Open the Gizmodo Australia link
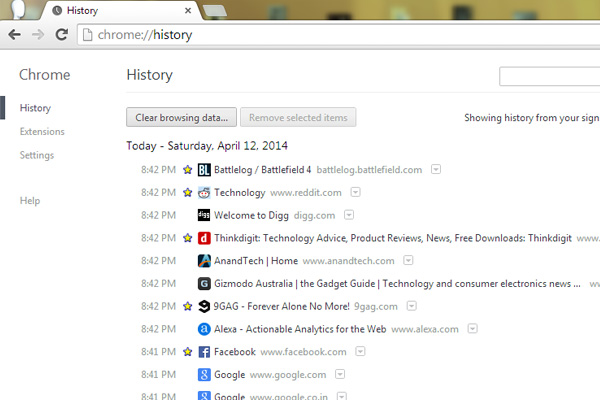Image resolution: width=600 pixels, height=400 pixels. (397, 284)
